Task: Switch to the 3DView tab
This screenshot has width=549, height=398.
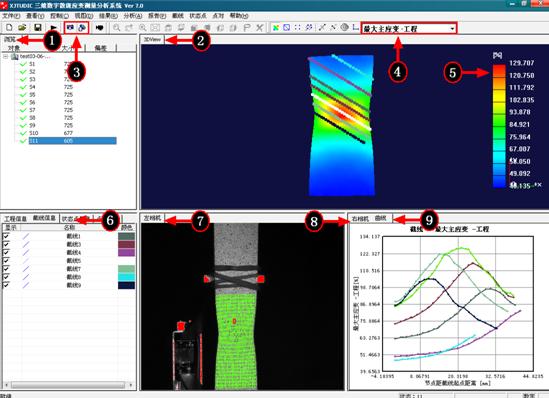Action: tap(153, 40)
